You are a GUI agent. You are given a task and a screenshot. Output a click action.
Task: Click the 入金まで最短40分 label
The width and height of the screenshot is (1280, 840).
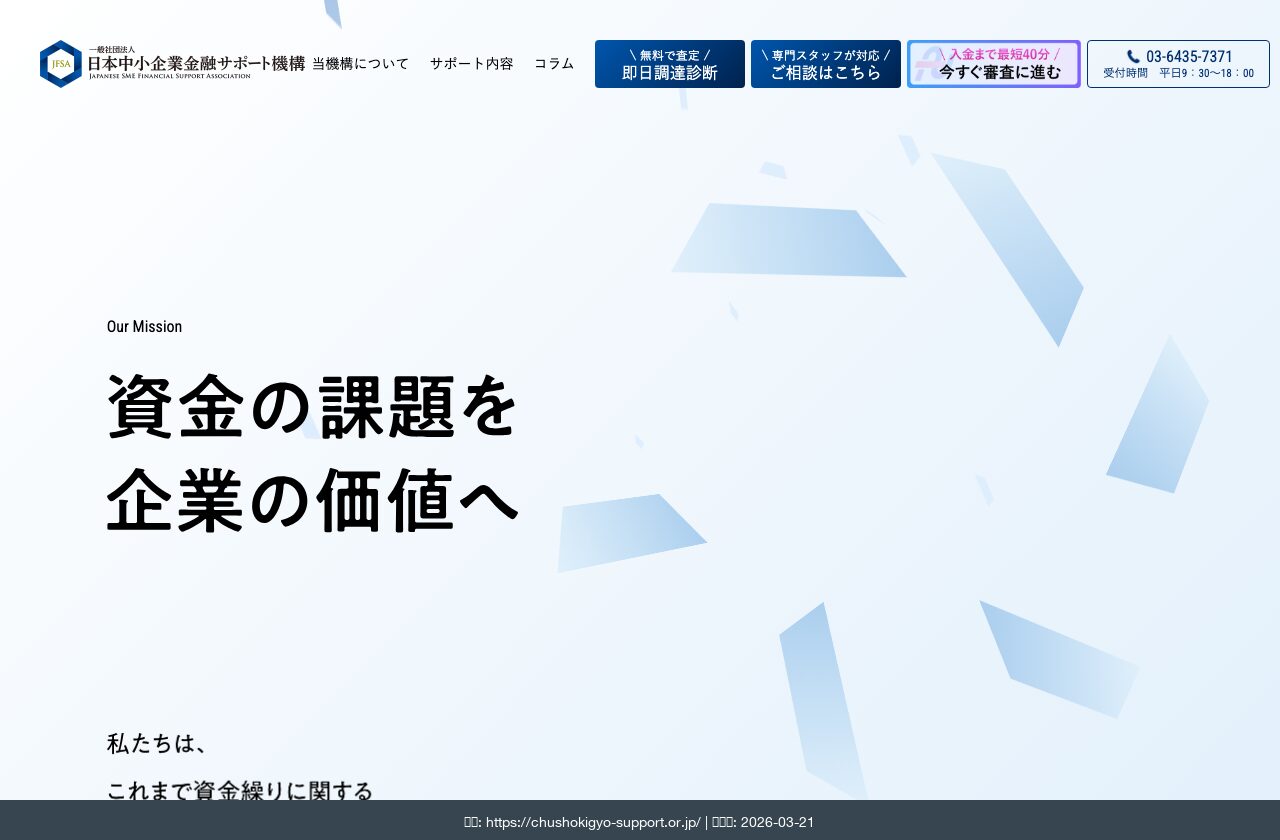[999, 54]
